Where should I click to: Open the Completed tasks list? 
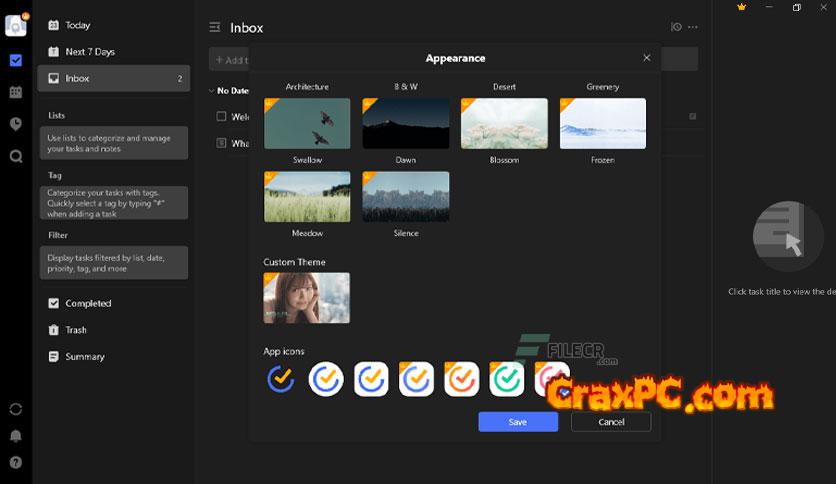pyautogui.click(x=88, y=303)
